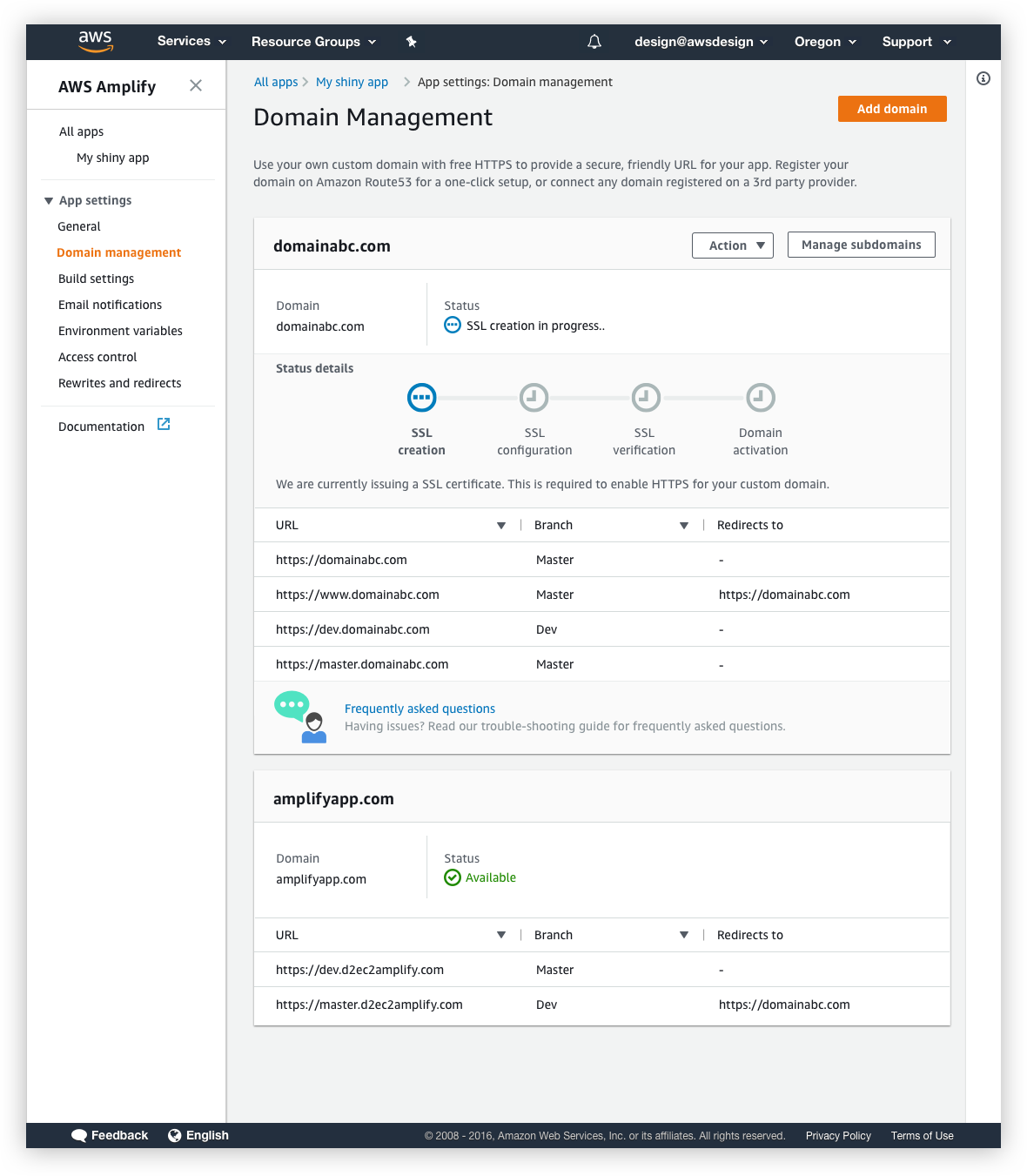This screenshot has height=1176, width=1027.
Task: Open the info panel icon at right
Action: tap(983, 78)
